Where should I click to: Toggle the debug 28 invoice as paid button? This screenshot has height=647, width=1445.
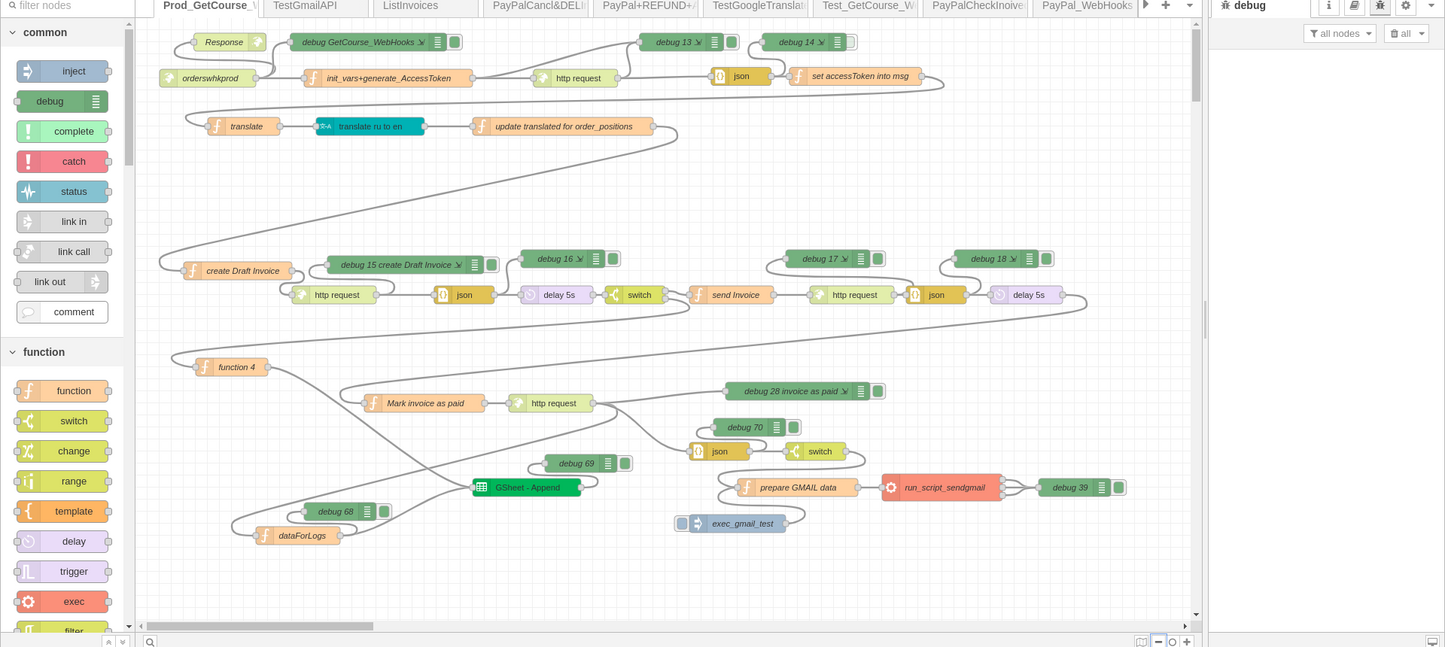tap(878, 392)
